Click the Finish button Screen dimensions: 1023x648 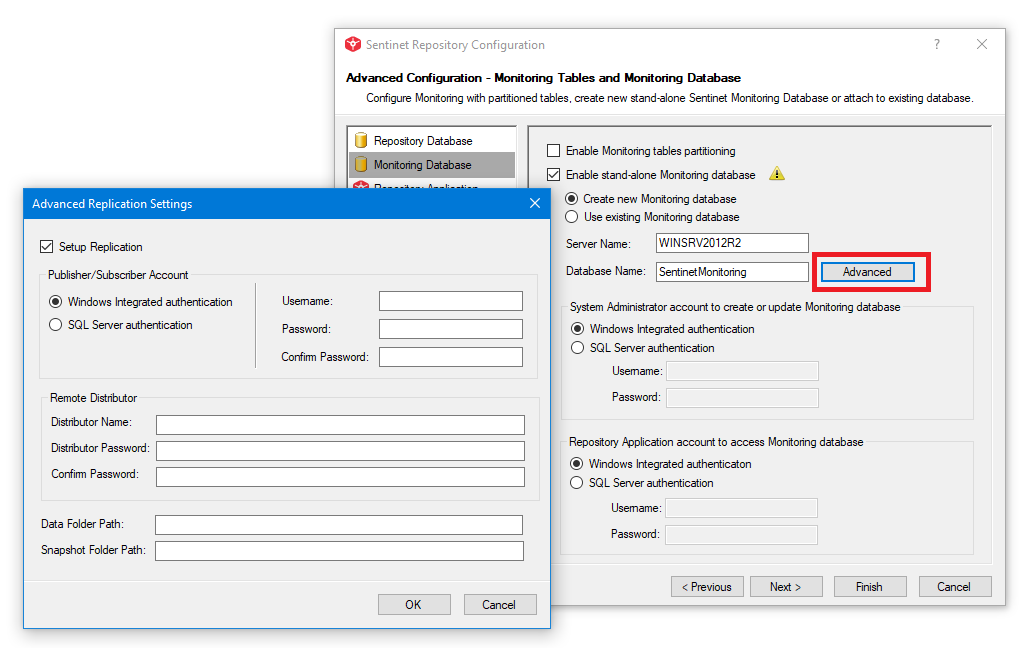(870, 587)
